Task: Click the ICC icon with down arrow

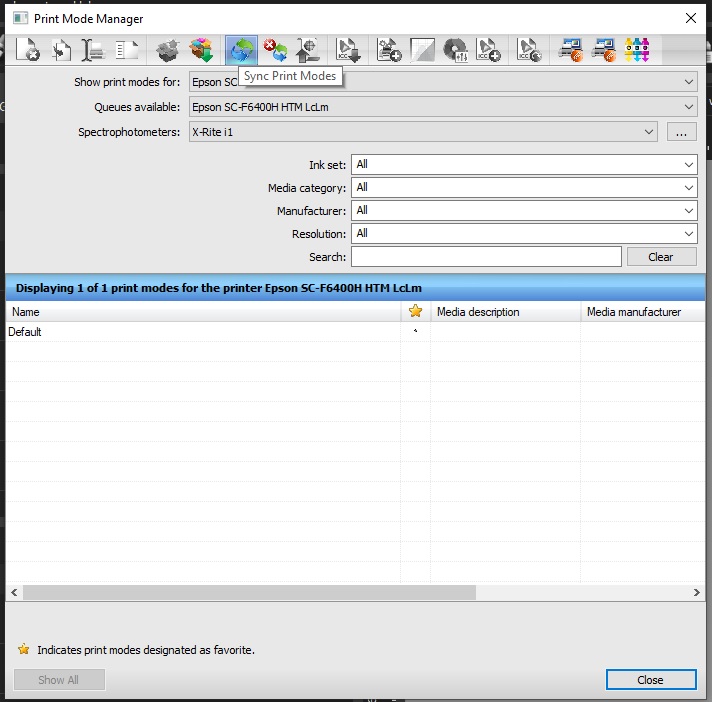Action: (348, 48)
